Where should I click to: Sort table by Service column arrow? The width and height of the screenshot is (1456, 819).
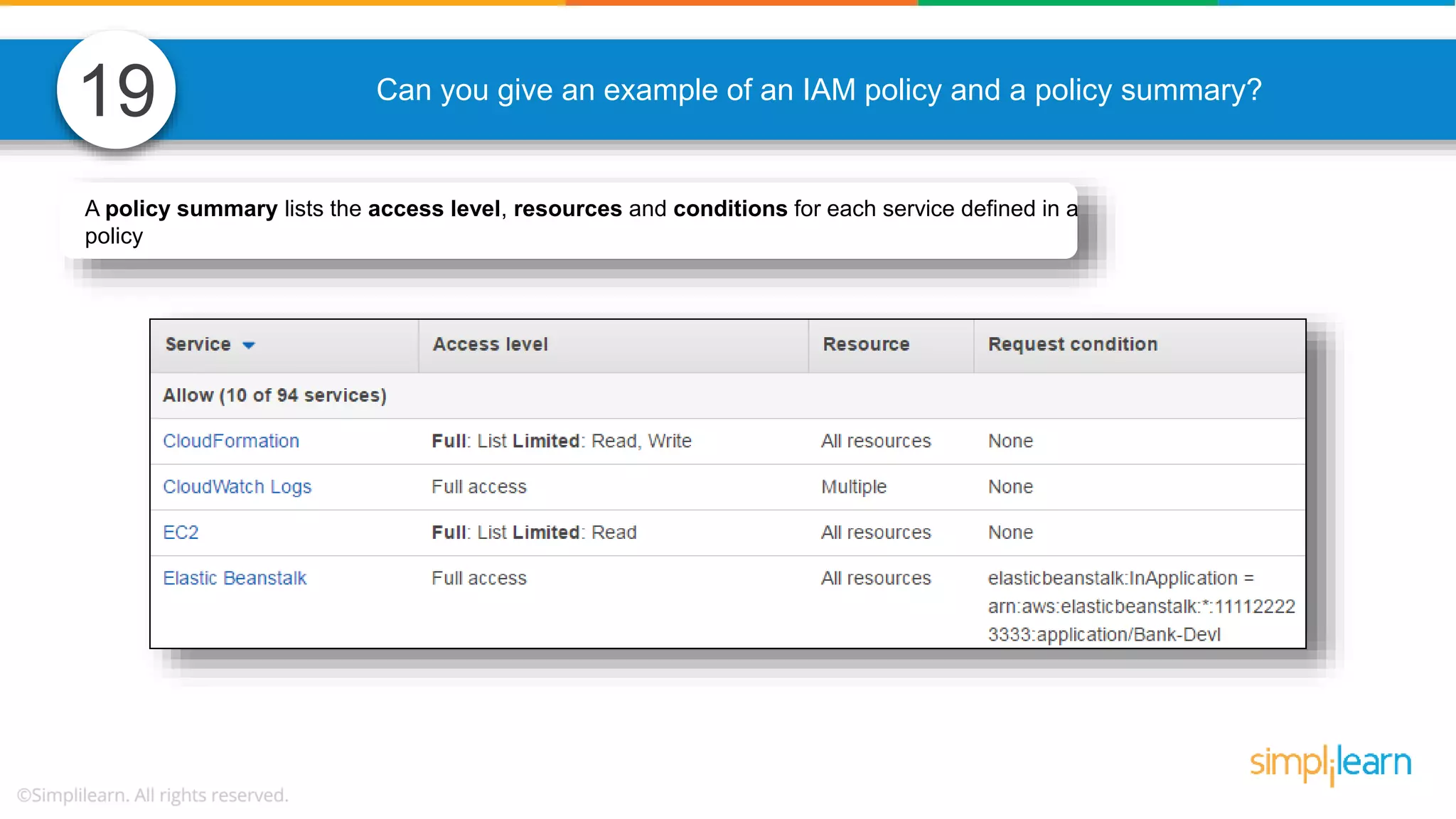[x=248, y=346]
